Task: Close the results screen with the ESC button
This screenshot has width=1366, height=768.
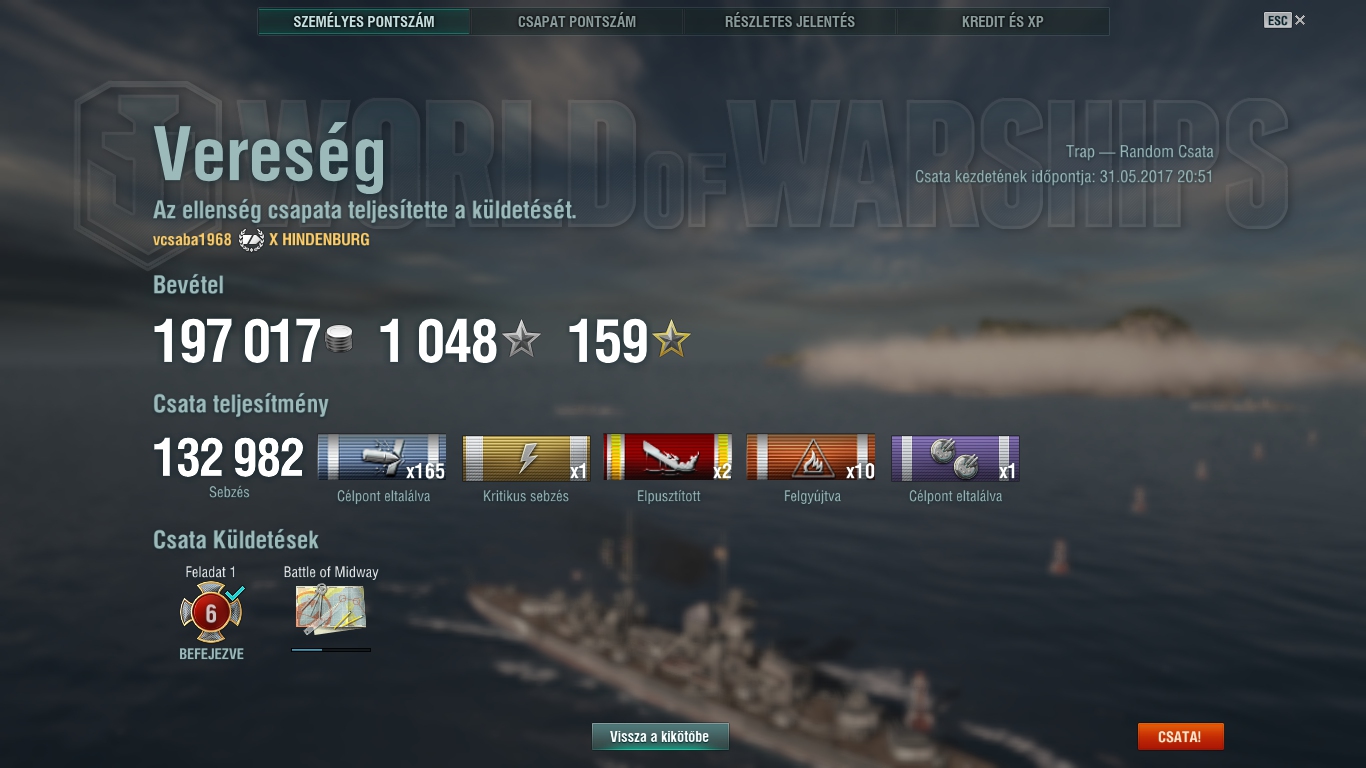Action: (1285, 20)
